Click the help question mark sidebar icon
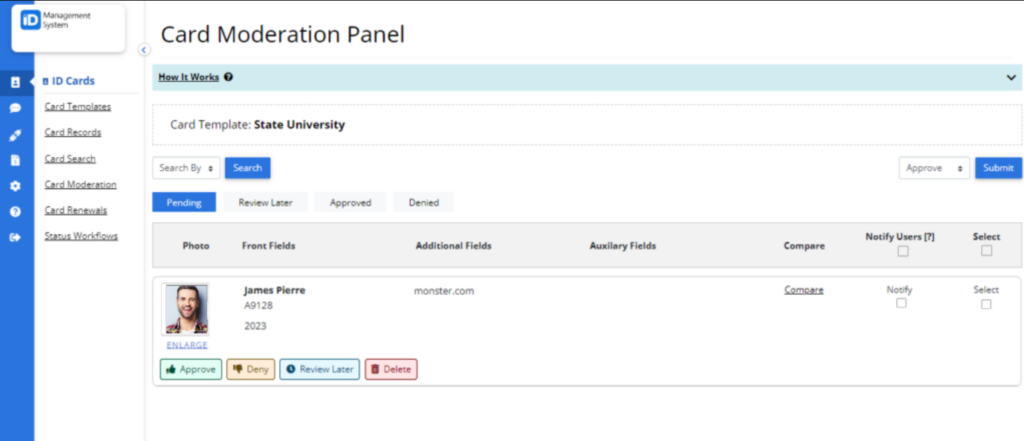This screenshot has height=441, width=1024. click(x=15, y=212)
